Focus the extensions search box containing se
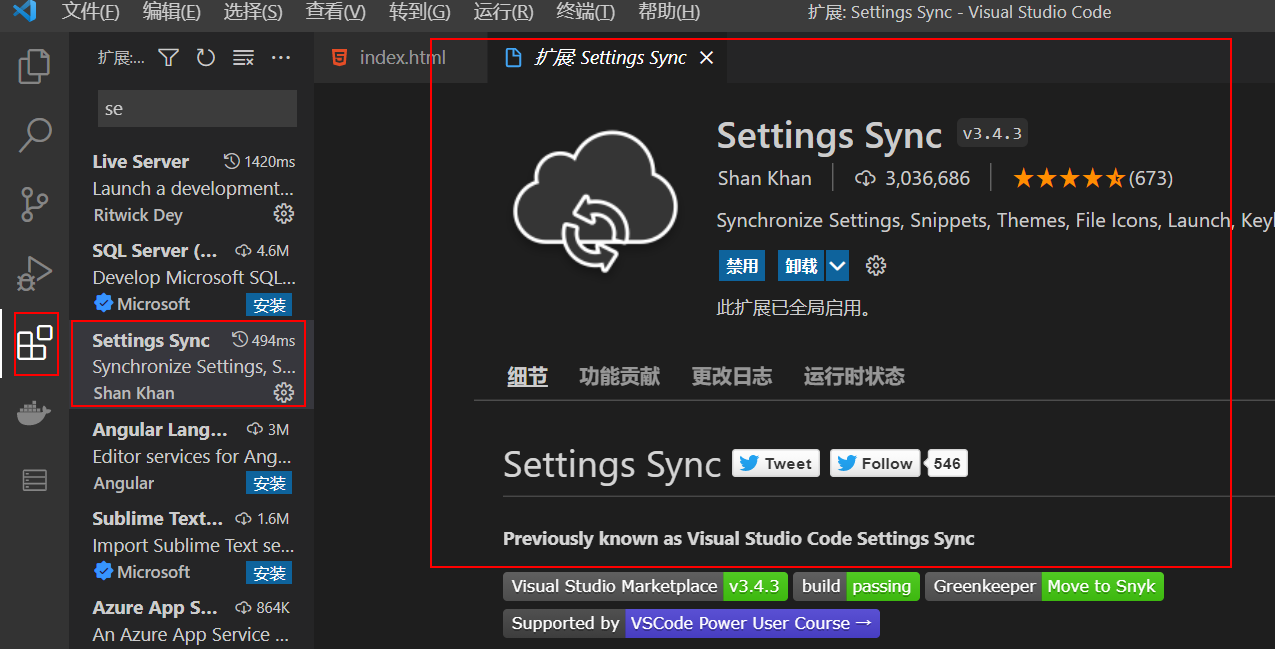The width and height of the screenshot is (1275, 649). pos(197,109)
